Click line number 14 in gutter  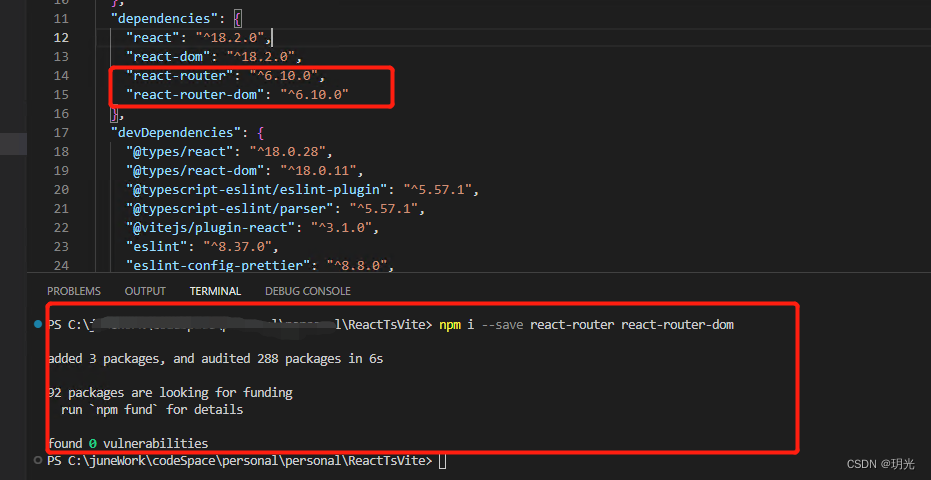[61, 75]
